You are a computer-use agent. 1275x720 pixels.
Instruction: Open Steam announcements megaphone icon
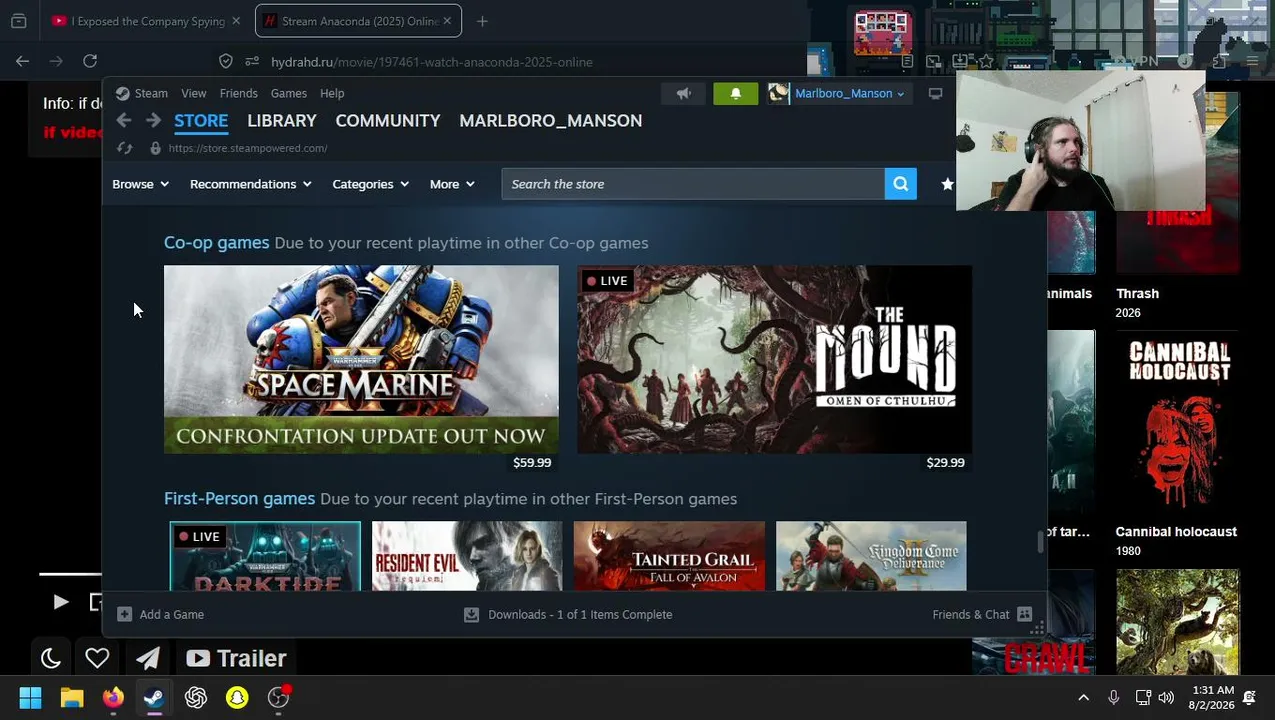pos(684,93)
